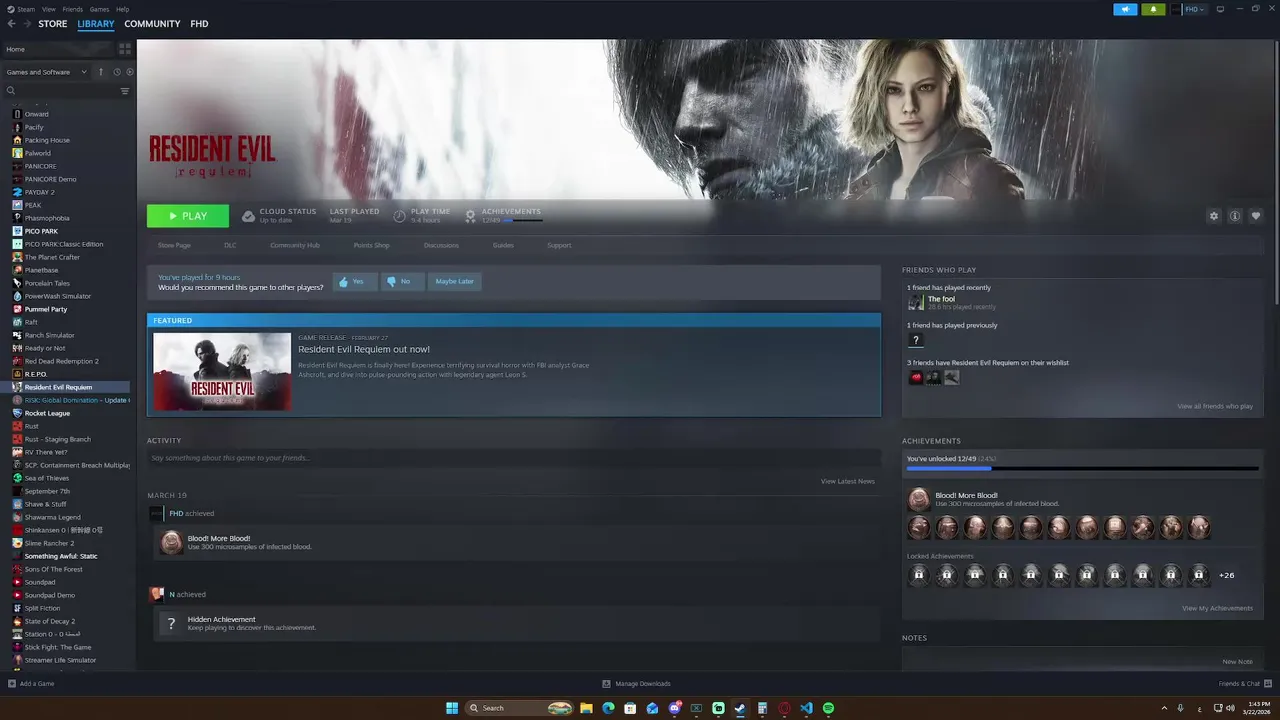This screenshot has width=1280, height=720.
Task: Click View My Achievements link
Action: tap(1217, 608)
